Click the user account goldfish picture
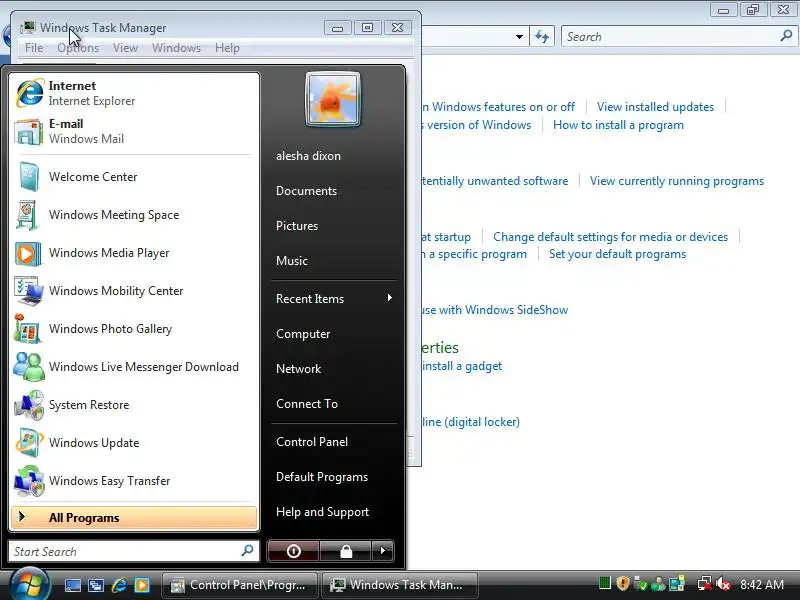Viewport: 800px width, 600px height. [333, 99]
